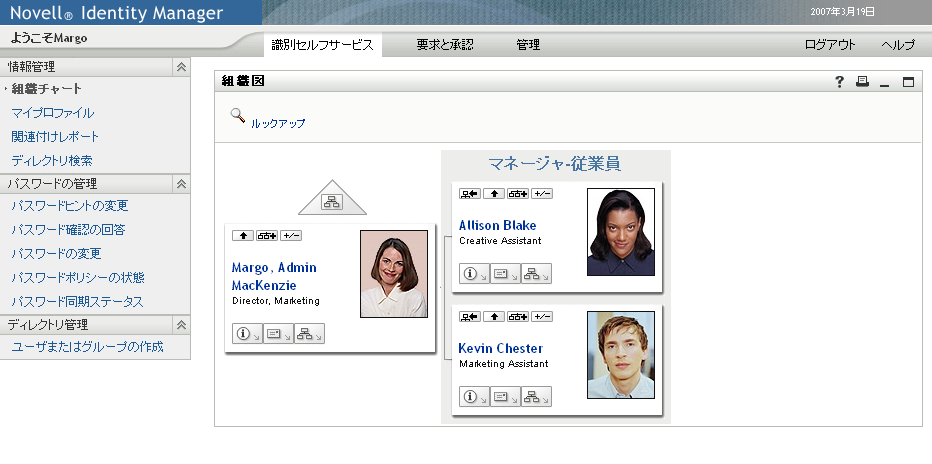Click the email icon on Allison Blake's card

pyautogui.click(x=505, y=274)
